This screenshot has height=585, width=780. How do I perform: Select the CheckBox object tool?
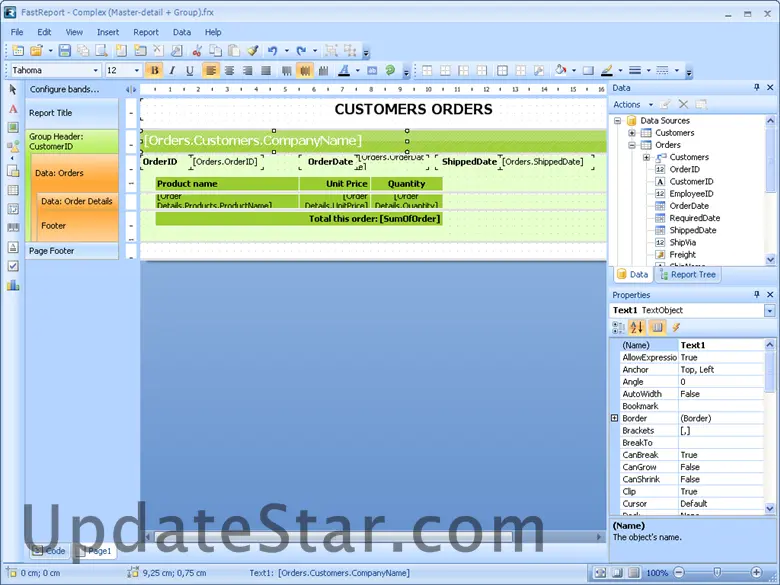pyautogui.click(x=13, y=266)
